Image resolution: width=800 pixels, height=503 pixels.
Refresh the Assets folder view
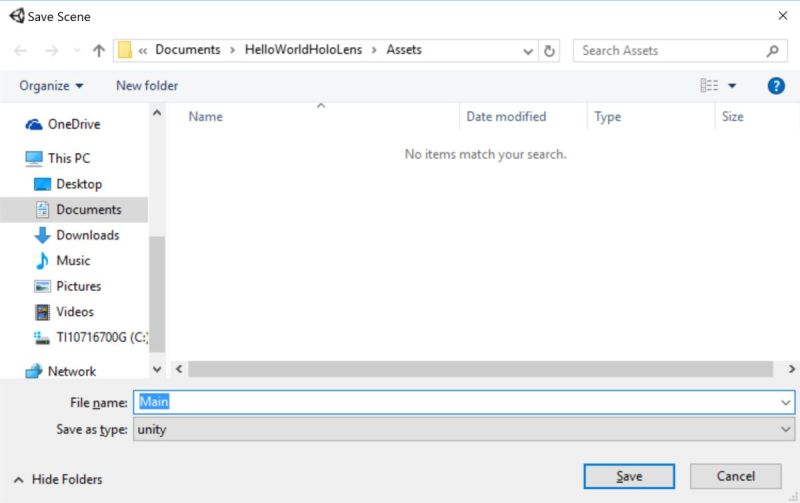click(x=549, y=51)
